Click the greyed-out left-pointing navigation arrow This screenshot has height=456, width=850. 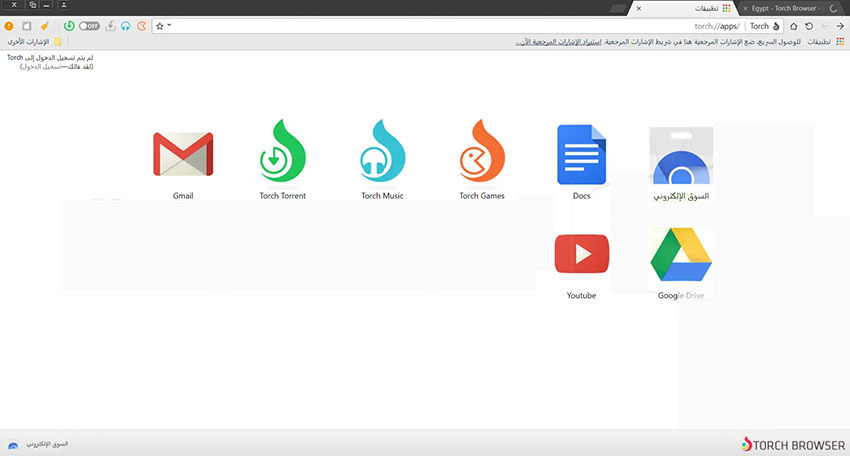[x=825, y=26]
